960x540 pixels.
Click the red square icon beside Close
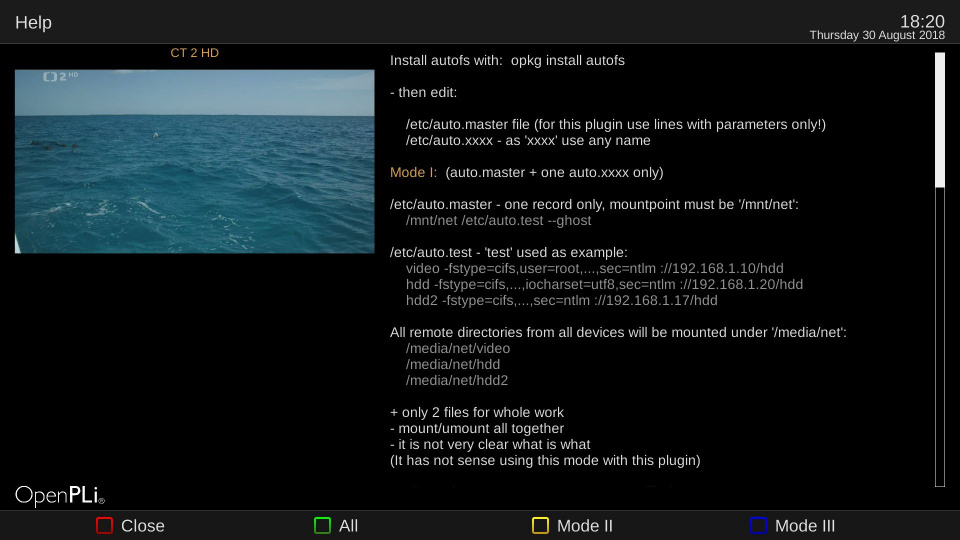(104, 526)
